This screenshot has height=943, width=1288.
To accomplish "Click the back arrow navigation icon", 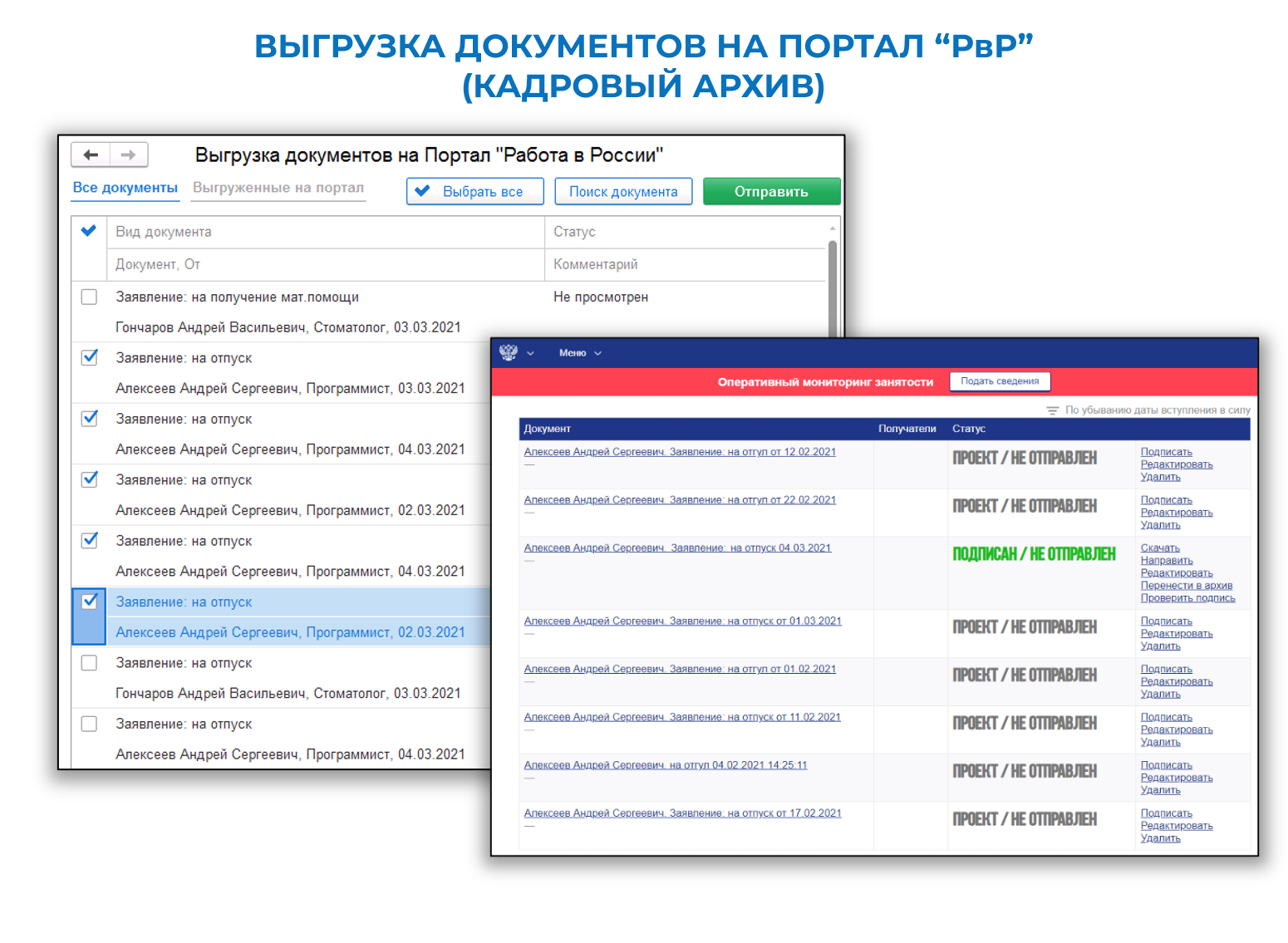I will pyautogui.click(x=91, y=155).
